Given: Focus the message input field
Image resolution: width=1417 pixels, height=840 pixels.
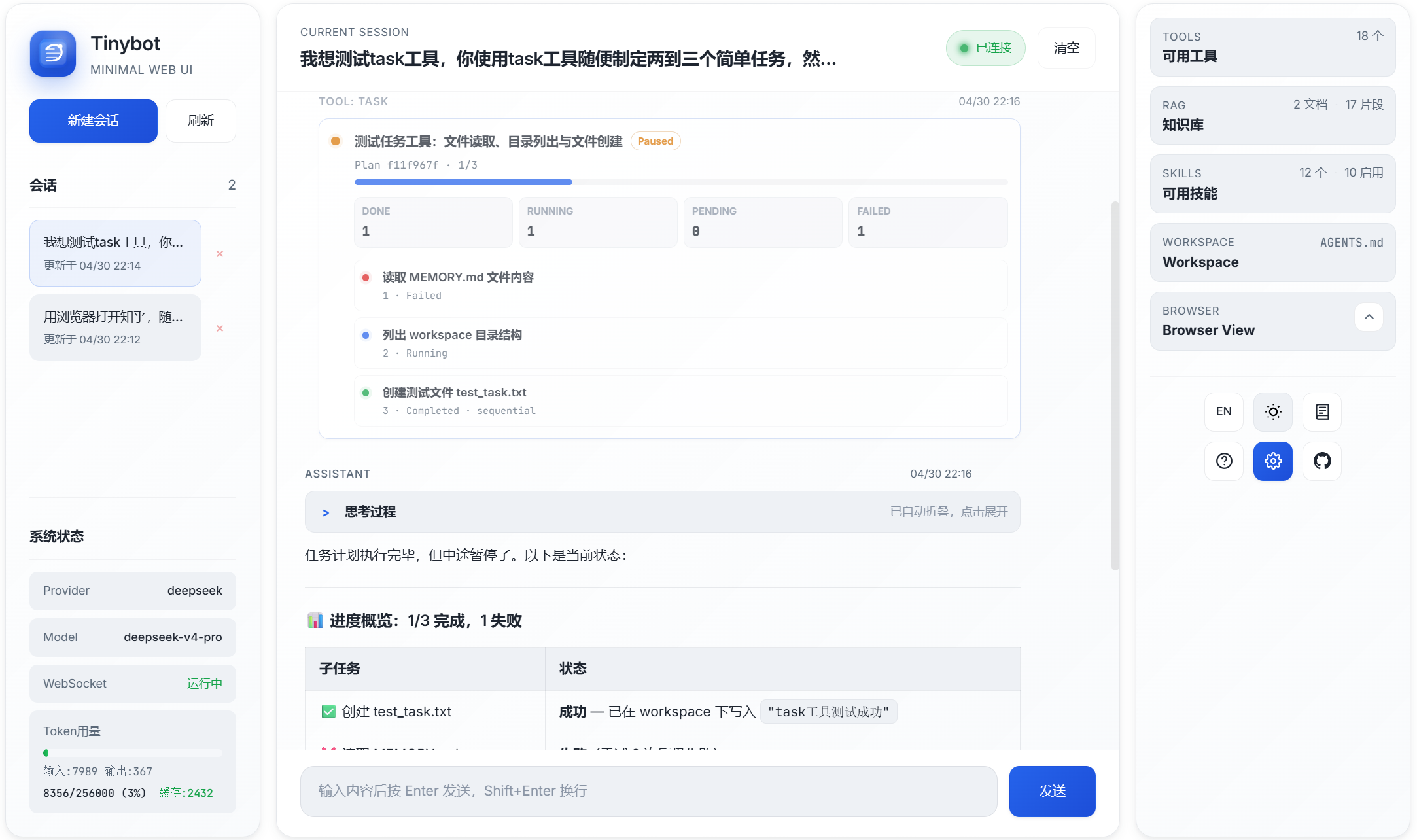Looking at the screenshot, I should pyautogui.click(x=648, y=791).
